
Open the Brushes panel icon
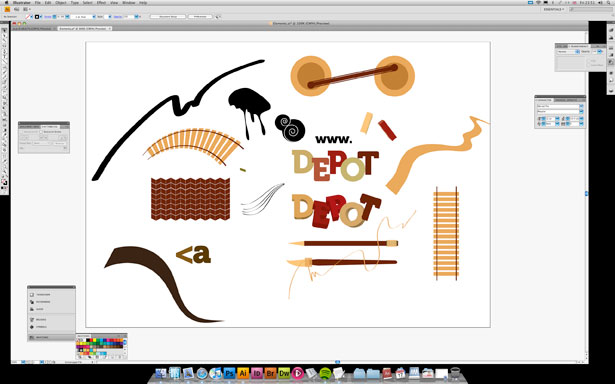point(32,320)
